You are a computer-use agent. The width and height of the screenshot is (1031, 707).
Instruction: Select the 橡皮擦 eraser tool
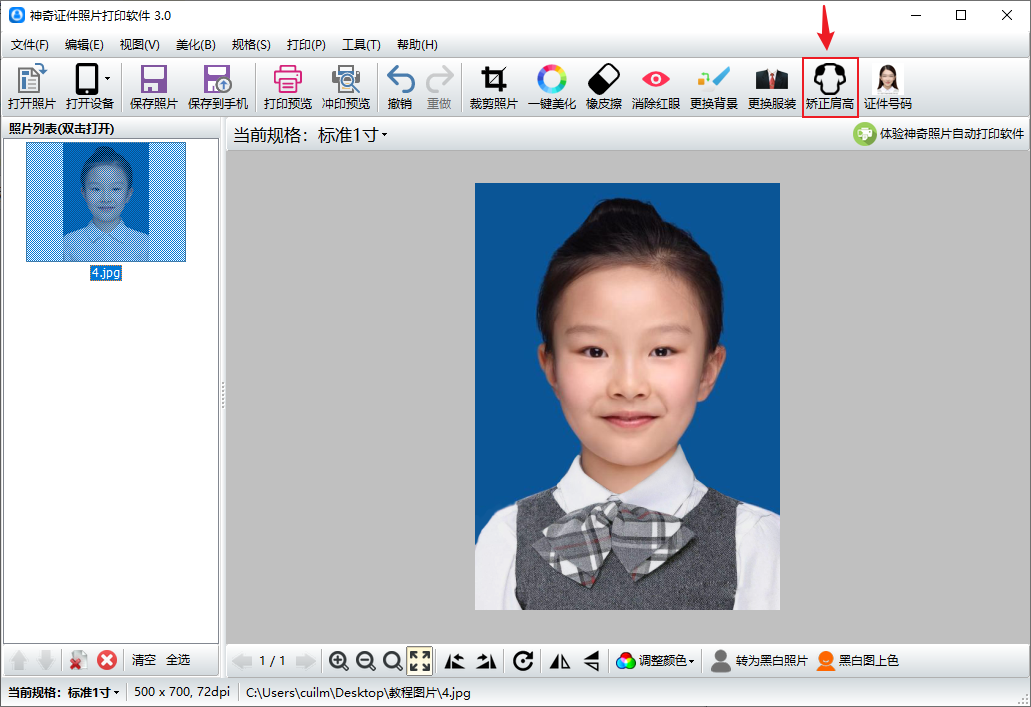604,87
